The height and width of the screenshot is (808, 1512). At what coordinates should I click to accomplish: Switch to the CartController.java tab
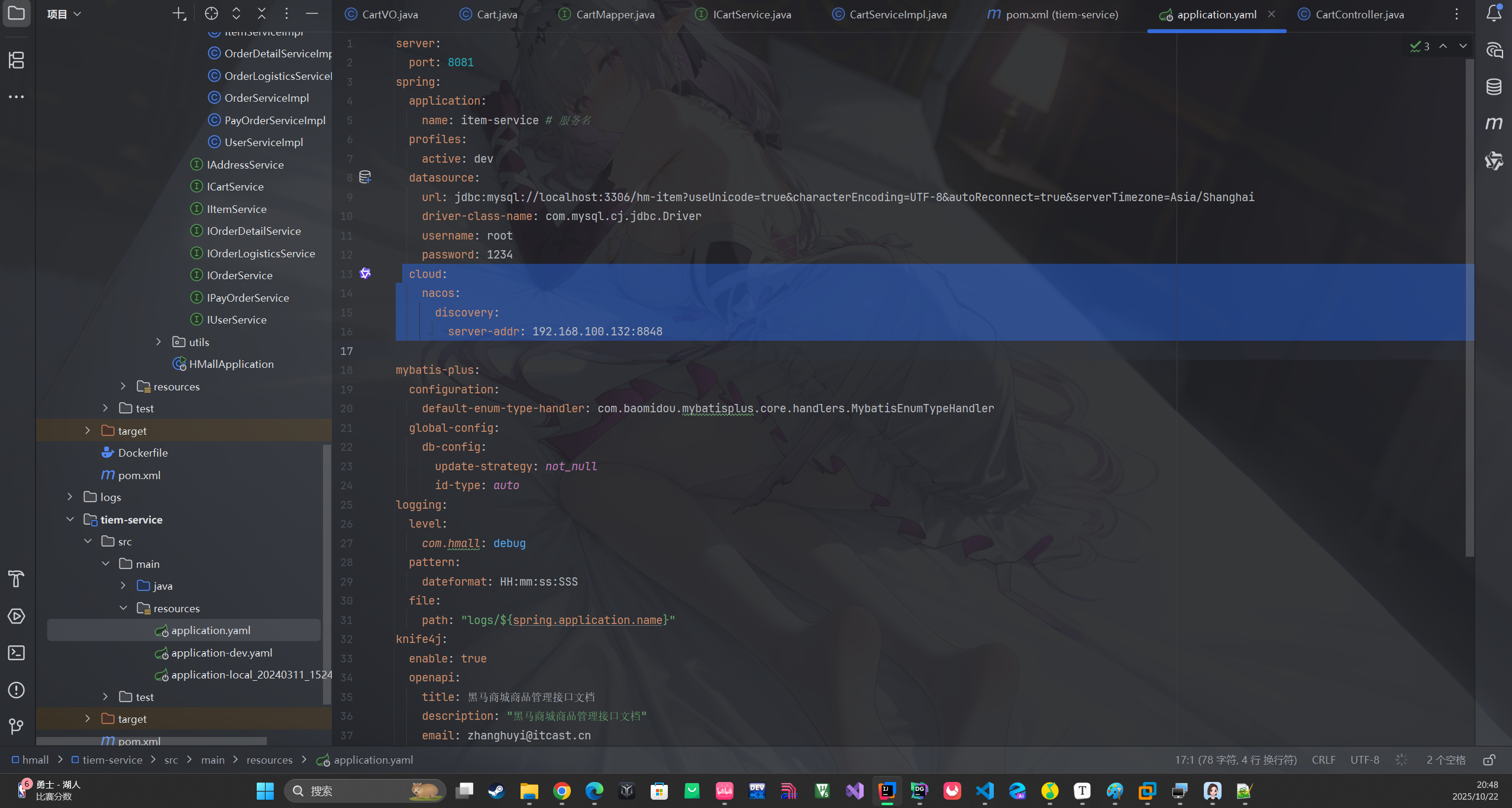point(1358,14)
